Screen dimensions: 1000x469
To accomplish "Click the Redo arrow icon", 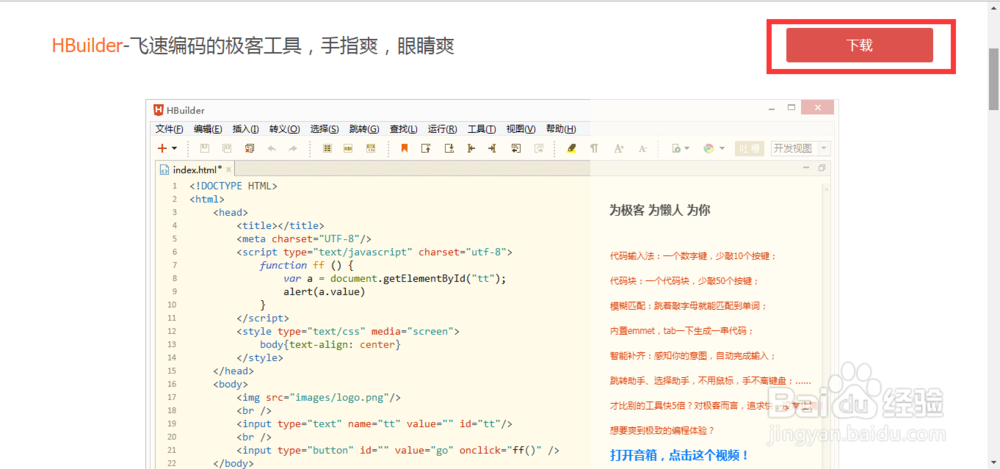I will (x=293, y=148).
